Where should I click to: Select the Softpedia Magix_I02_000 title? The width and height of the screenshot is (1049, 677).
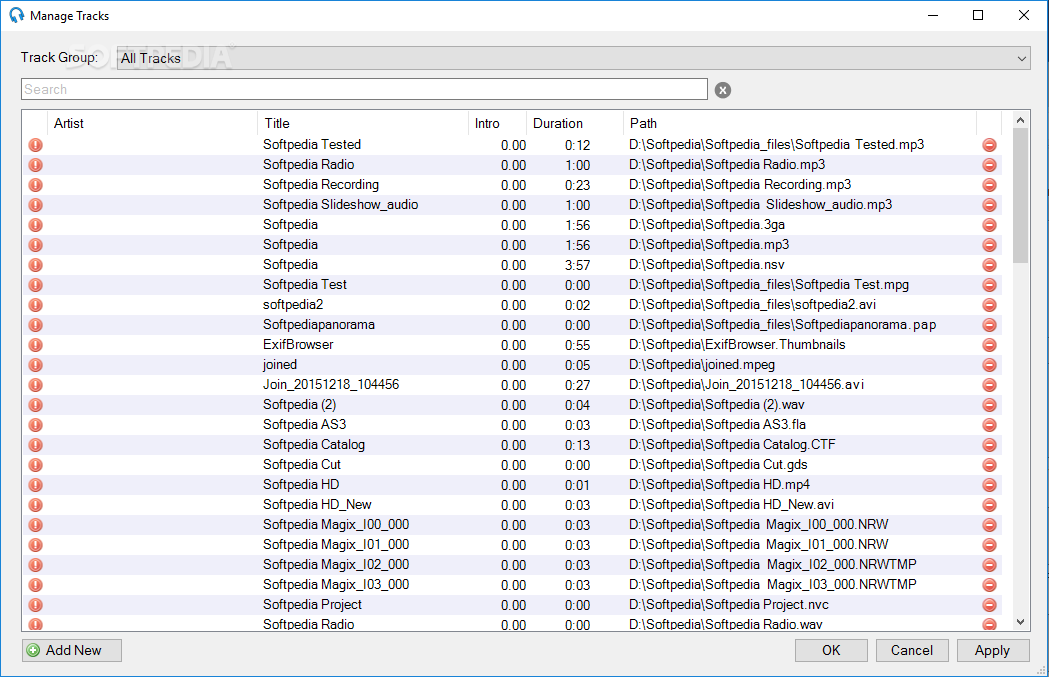336,565
